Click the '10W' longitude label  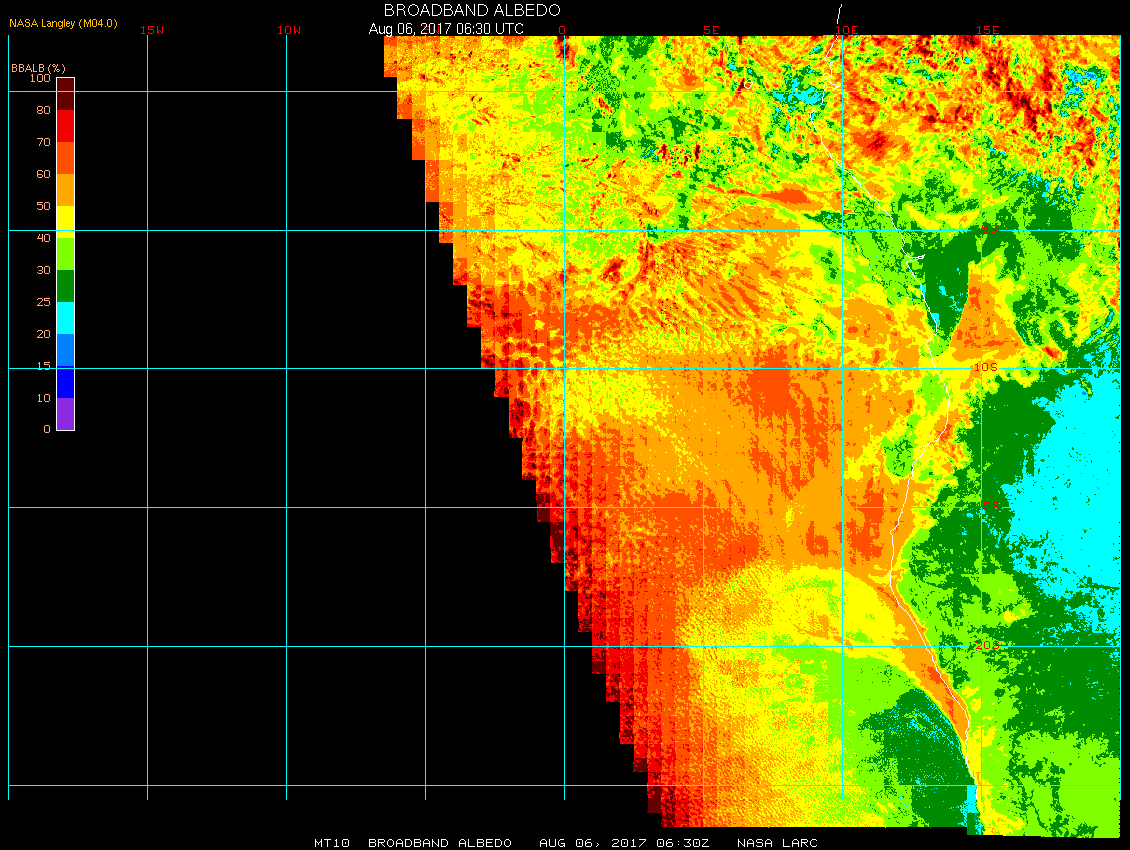(x=289, y=30)
